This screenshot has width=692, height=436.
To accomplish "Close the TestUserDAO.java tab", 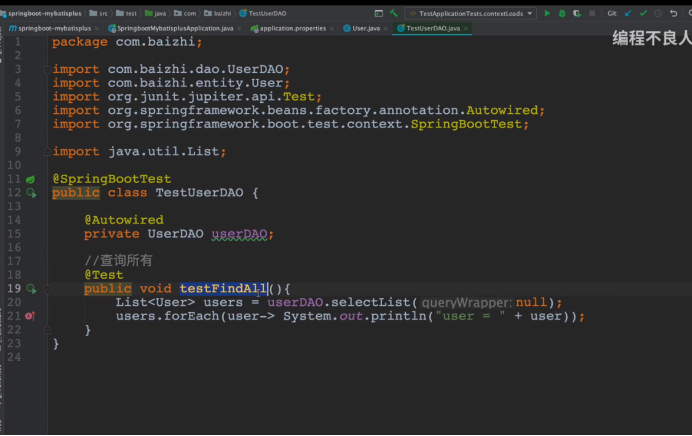I will point(468,28).
